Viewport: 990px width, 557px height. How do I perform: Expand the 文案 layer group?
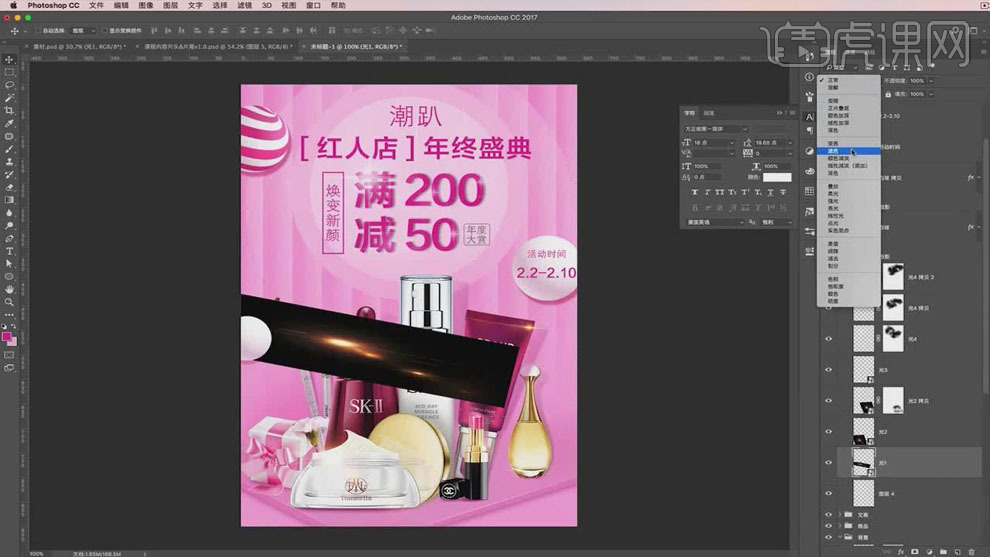pos(840,515)
